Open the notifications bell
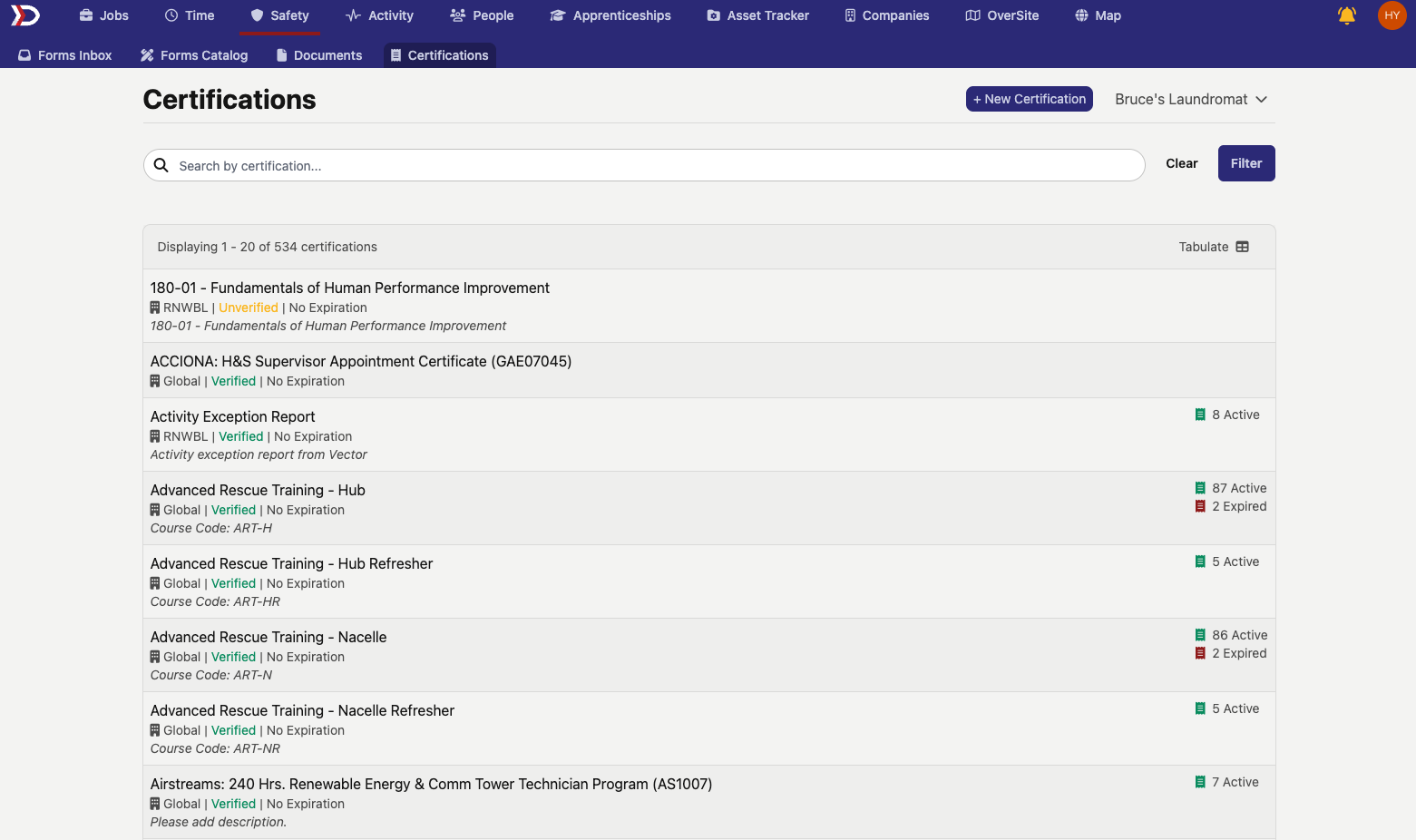Screen dimensions: 1416x840 pos(1347,15)
